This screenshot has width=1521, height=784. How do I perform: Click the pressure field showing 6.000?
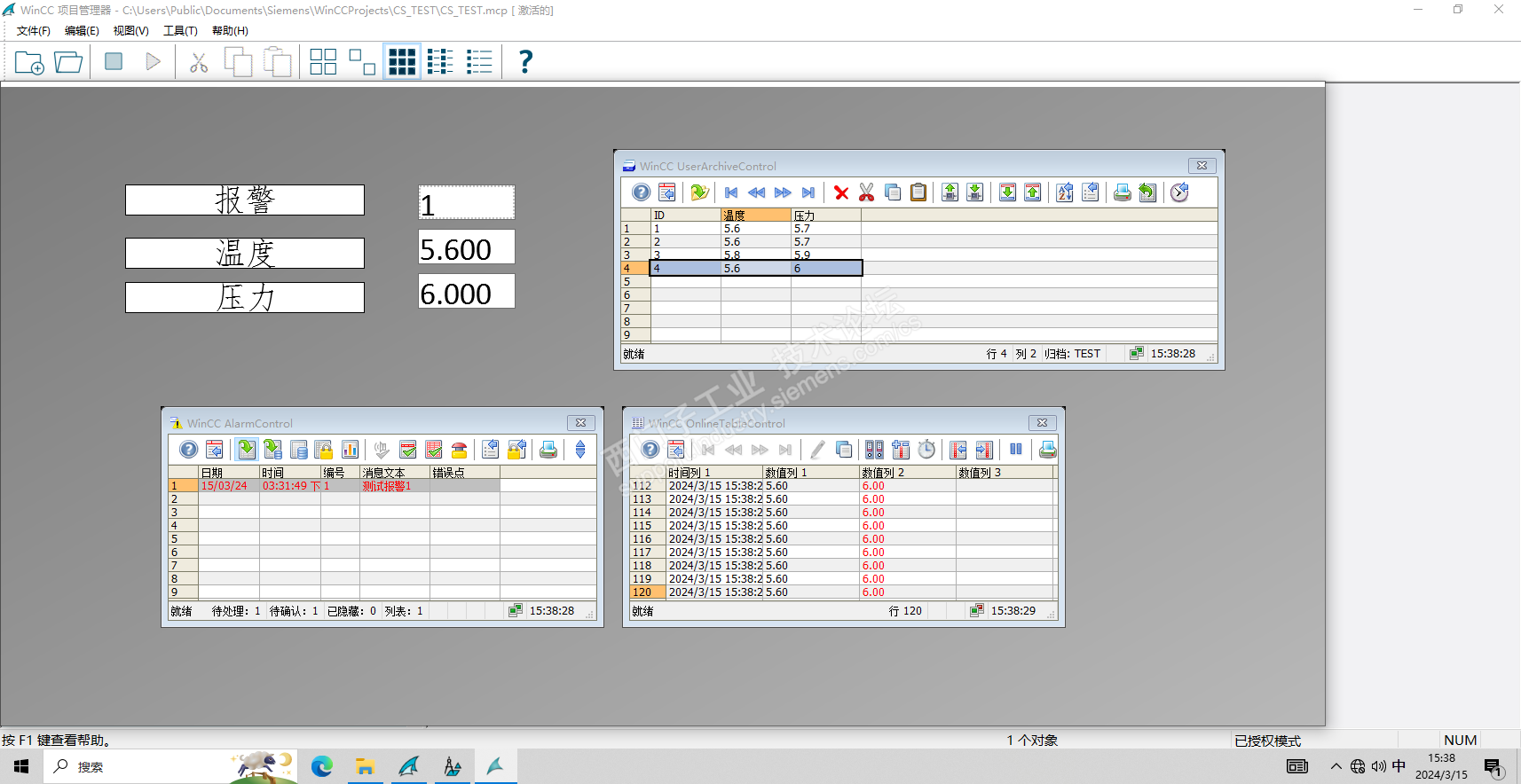(x=467, y=292)
